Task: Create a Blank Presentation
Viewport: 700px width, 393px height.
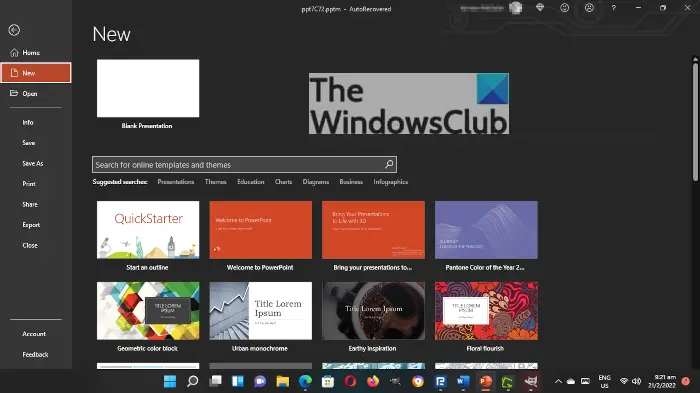Action: click(x=148, y=88)
